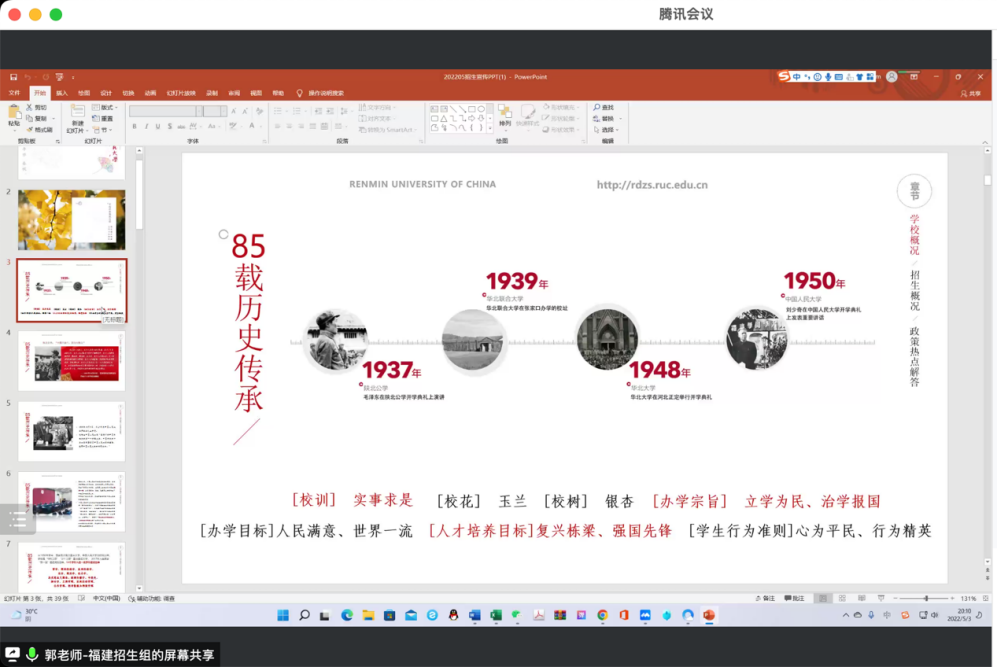The image size is (997, 667).
Task: Open the font color (A) picker
Action: click(x=252, y=127)
